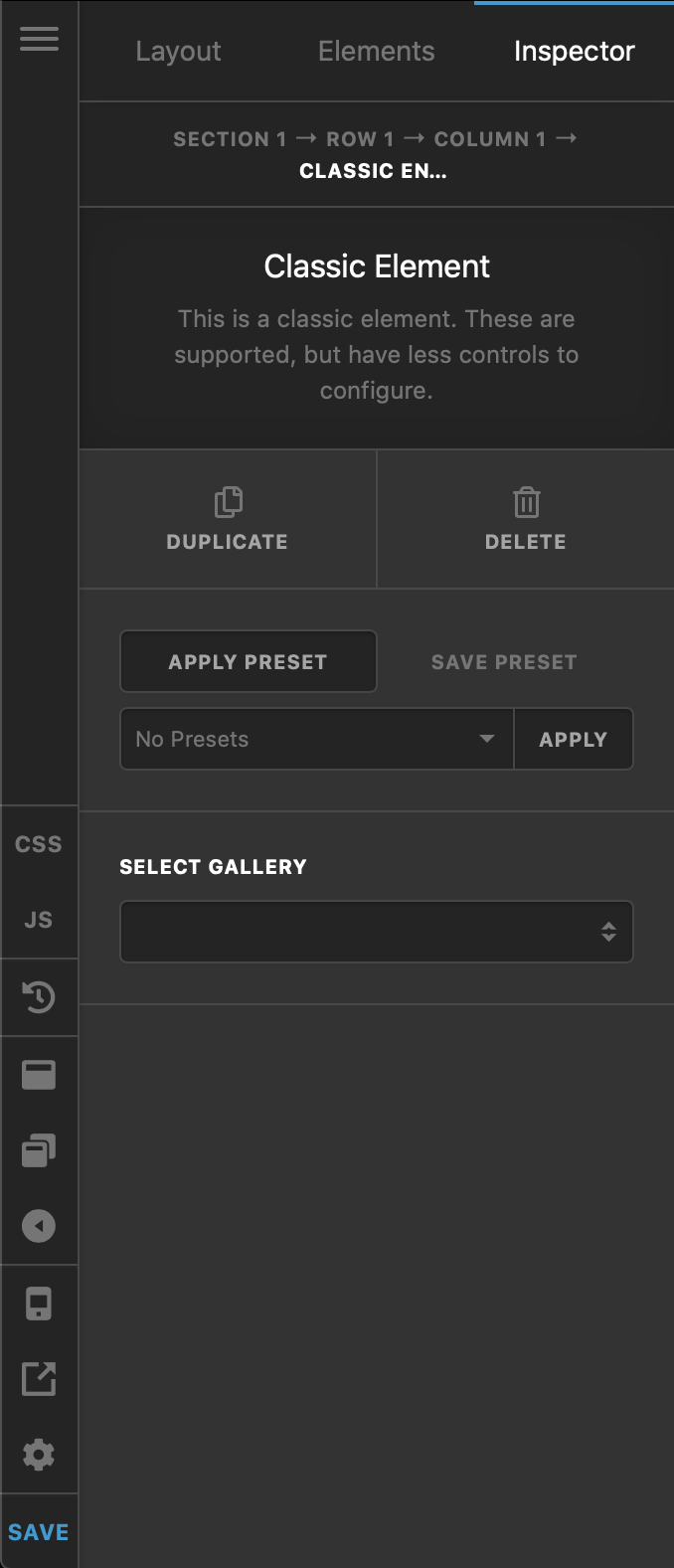The height and width of the screenshot is (1568, 674).
Task: Select the Inspector tab
Action: click(x=575, y=51)
